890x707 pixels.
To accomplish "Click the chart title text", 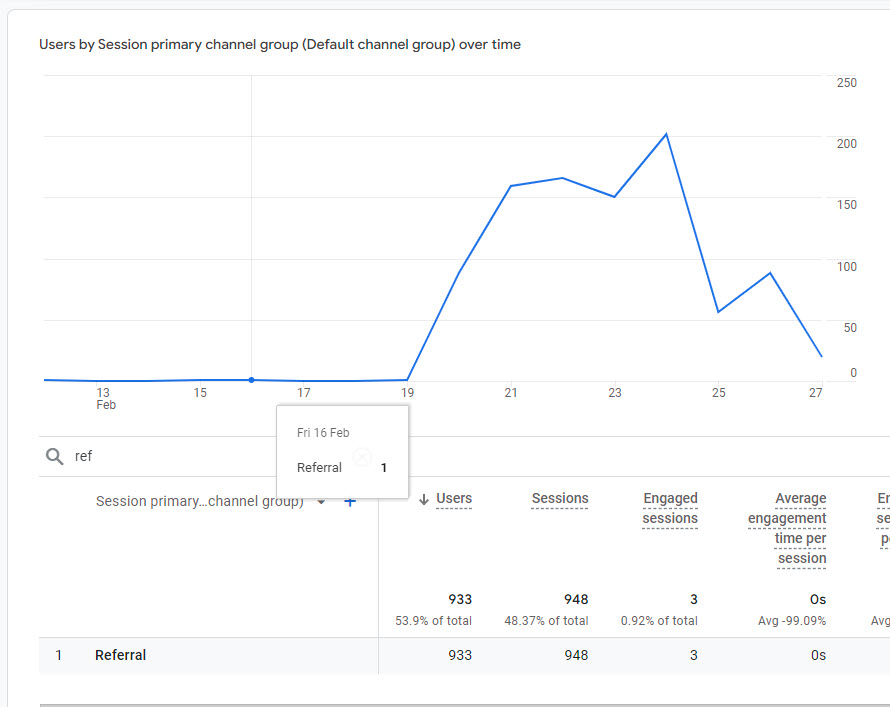I will click(x=280, y=44).
